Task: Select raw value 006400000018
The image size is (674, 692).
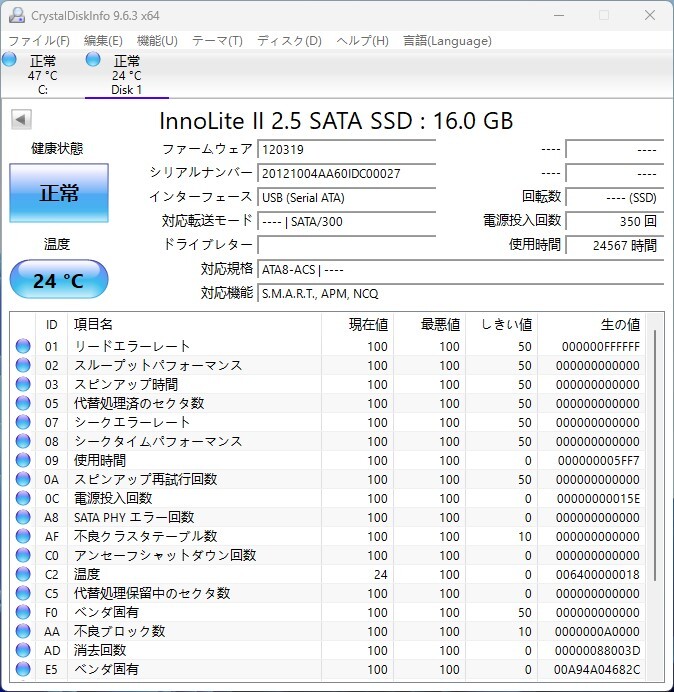Action: coord(598,574)
